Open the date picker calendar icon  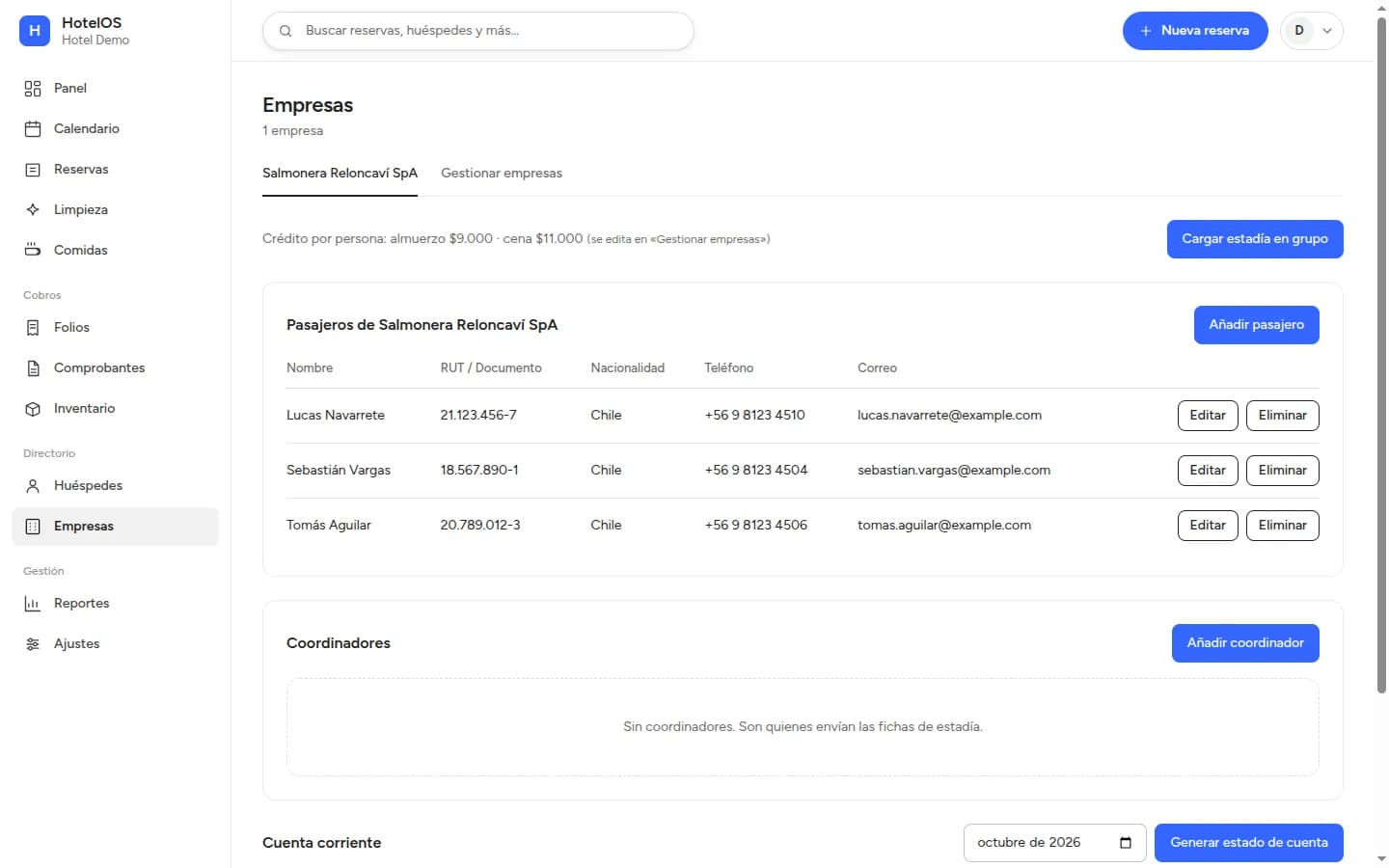[1126, 843]
